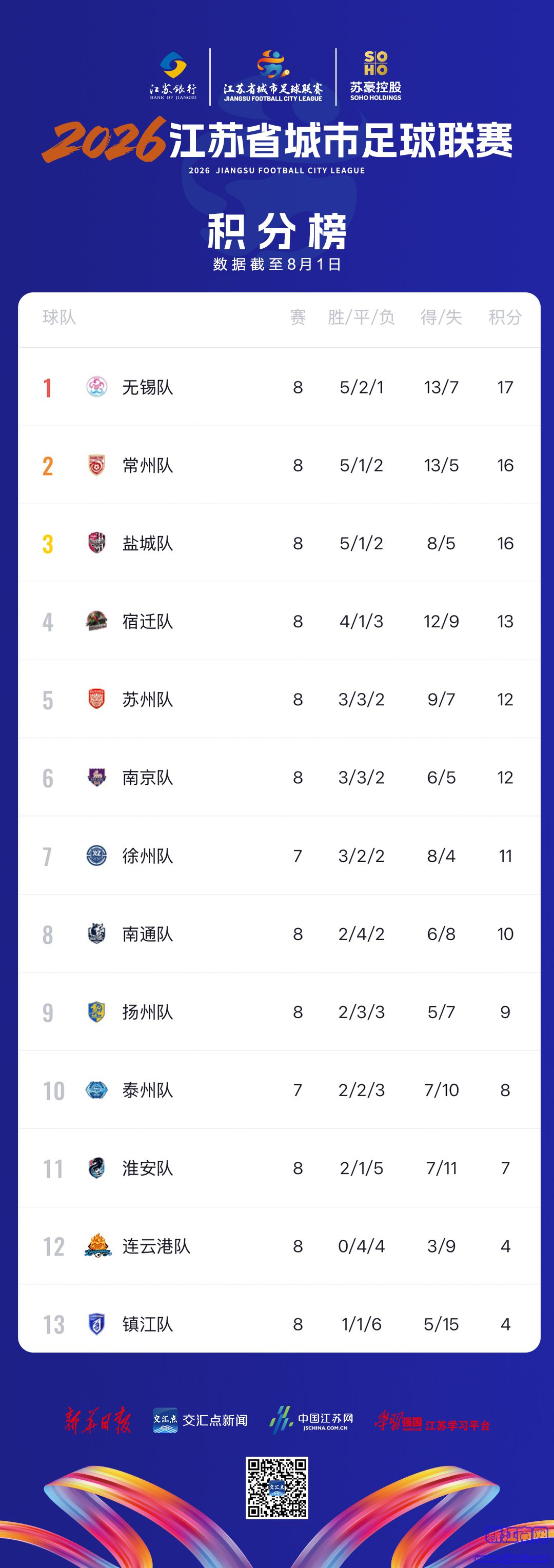Click the Wuxi team (无锡队) logo

(x=97, y=387)
